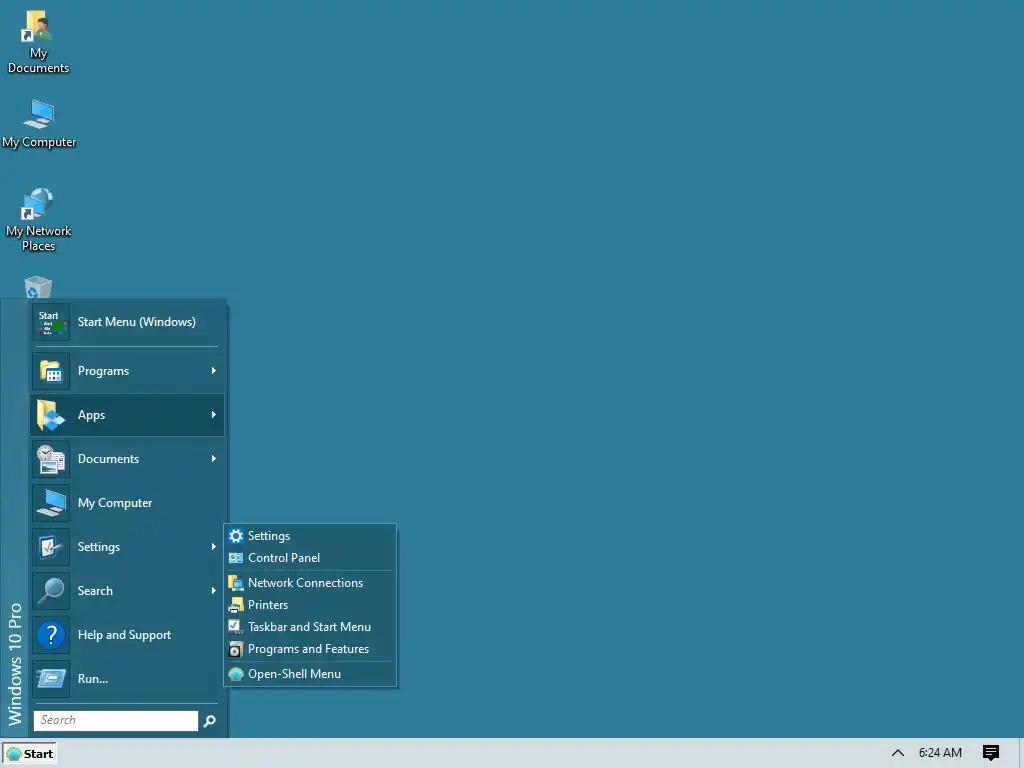Click the Recycle Bin desktop icon
Viewport: 1024px width, 768px height.
(39, 287)
